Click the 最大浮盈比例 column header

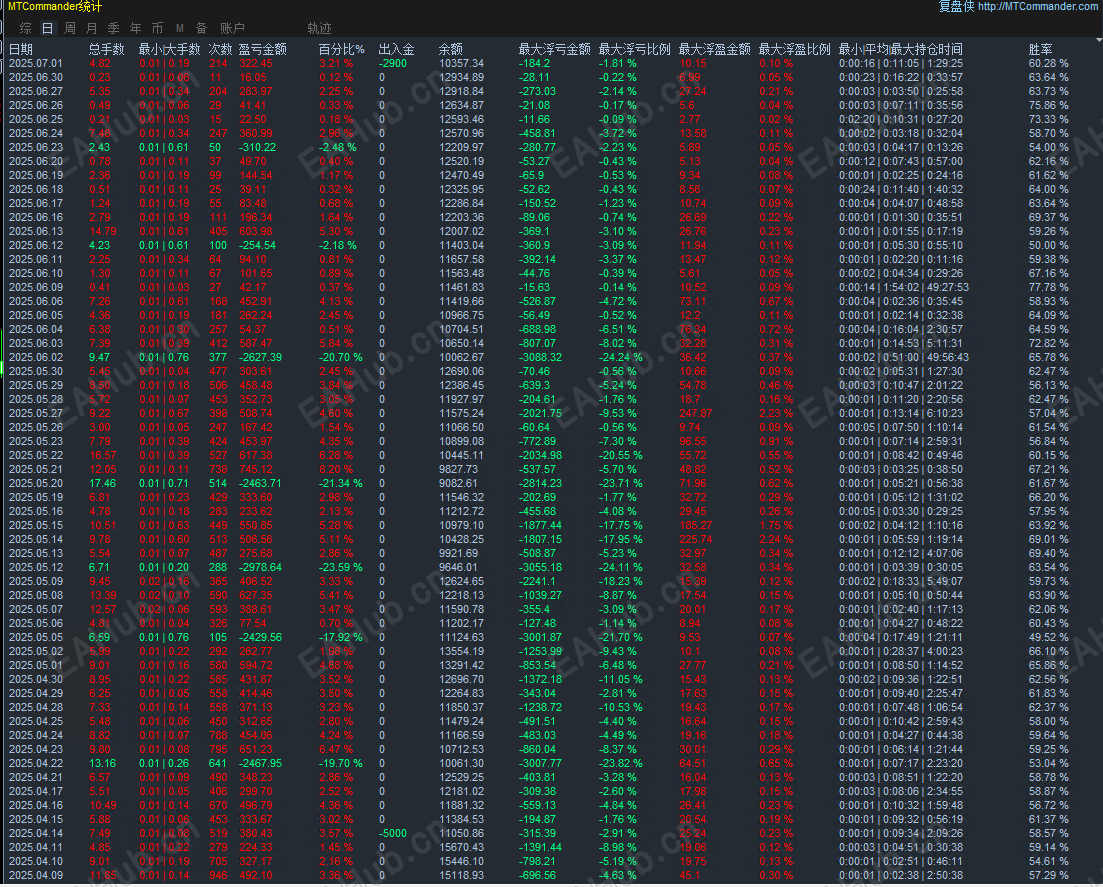point(795,49)
